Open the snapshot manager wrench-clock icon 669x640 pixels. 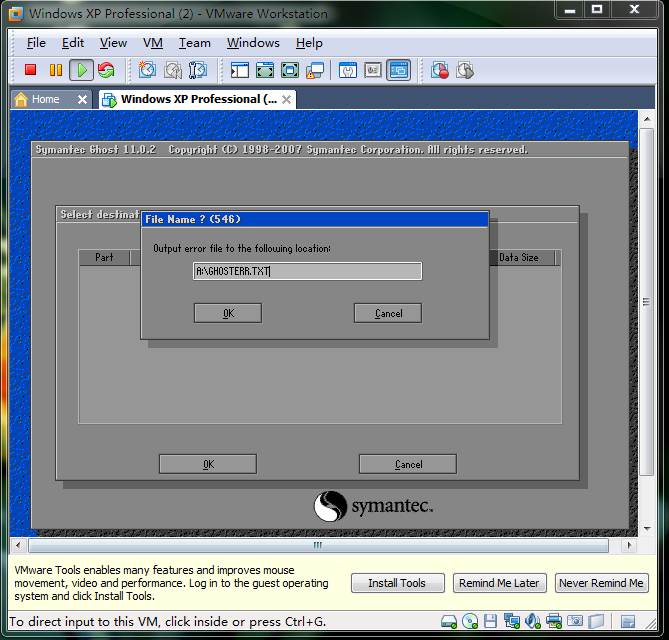pos(198,70)
